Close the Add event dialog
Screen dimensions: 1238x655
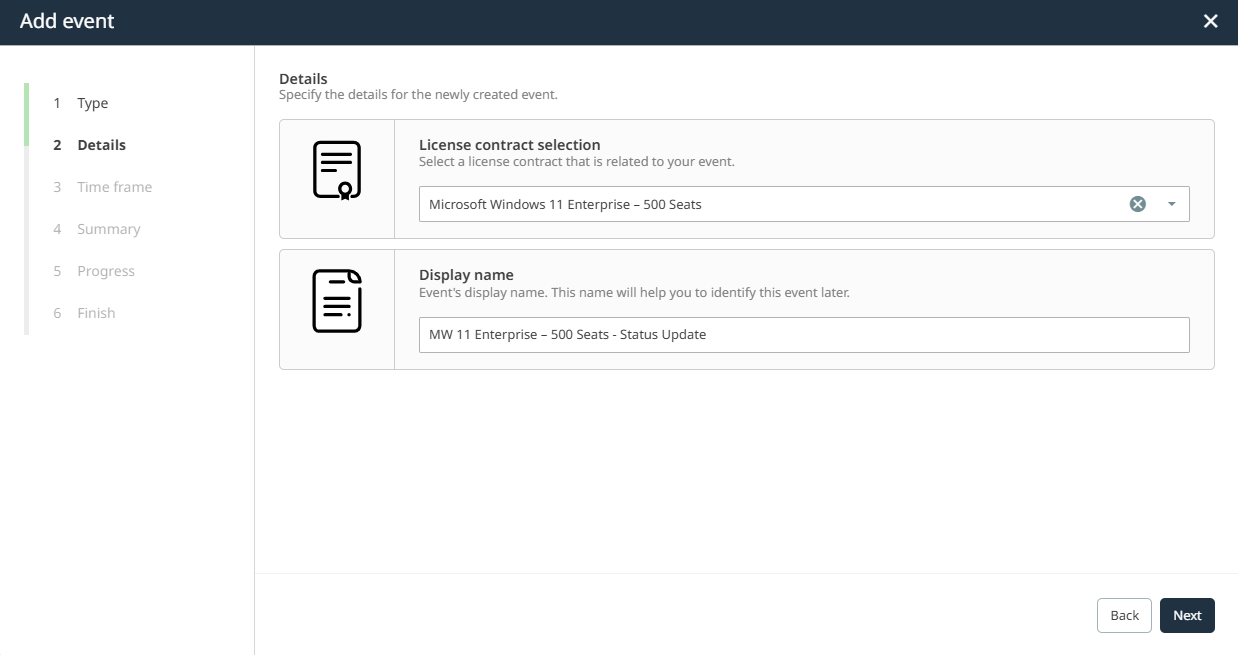pyautogui.click(x=1210, y=21)
